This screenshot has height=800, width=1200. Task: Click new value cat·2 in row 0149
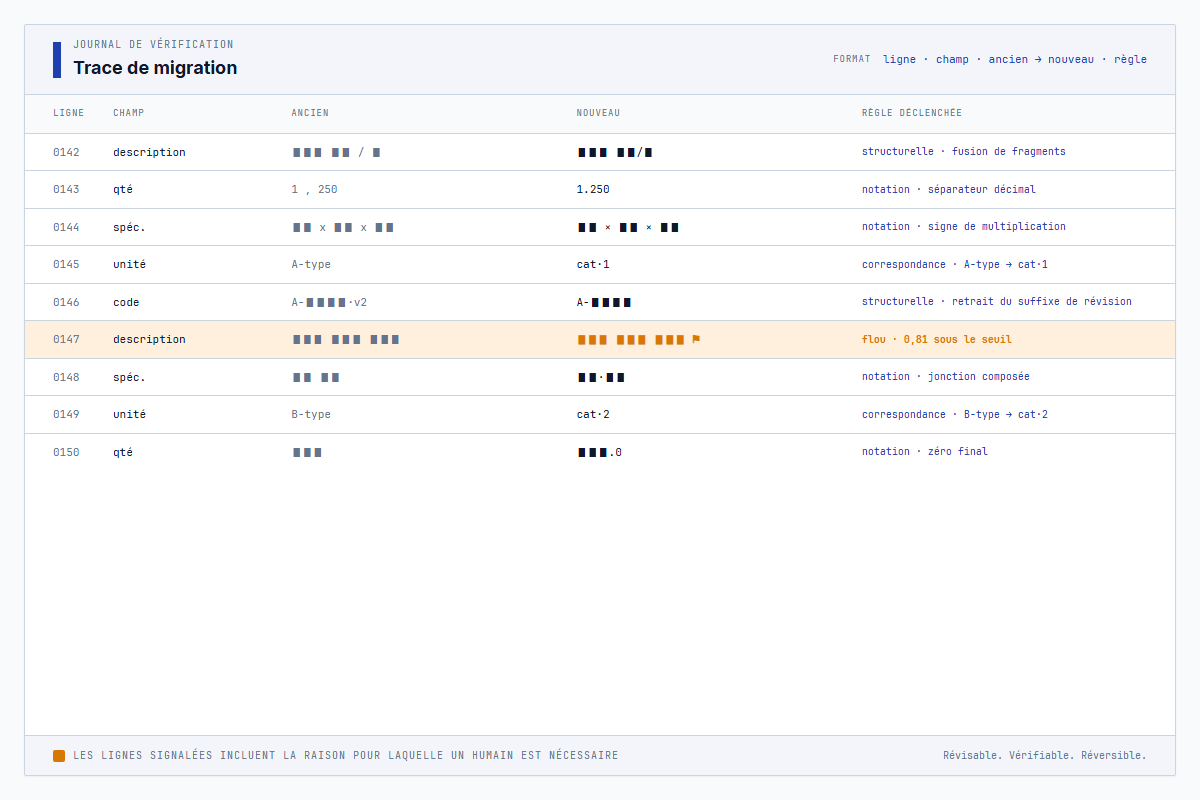pyautogui.click(x=593, y=414)
